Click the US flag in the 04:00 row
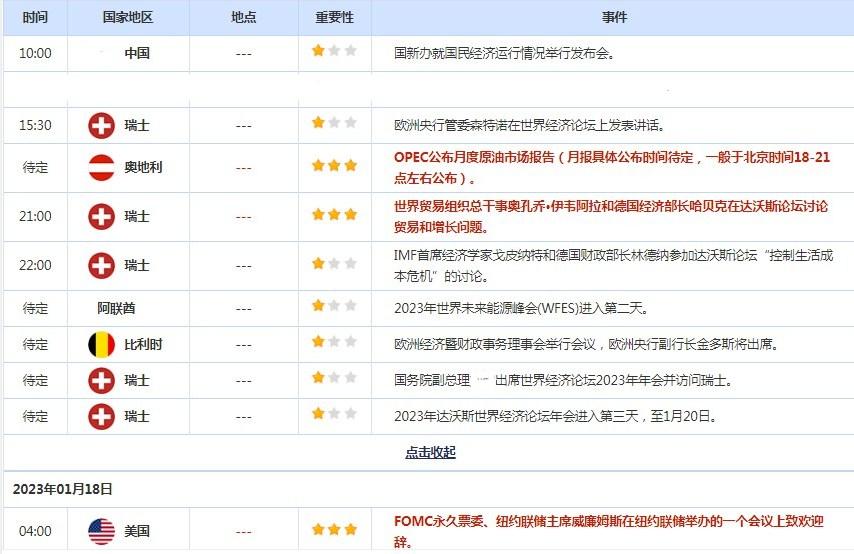This screenshot has width=854, height=554. click(x=101, y=532)
